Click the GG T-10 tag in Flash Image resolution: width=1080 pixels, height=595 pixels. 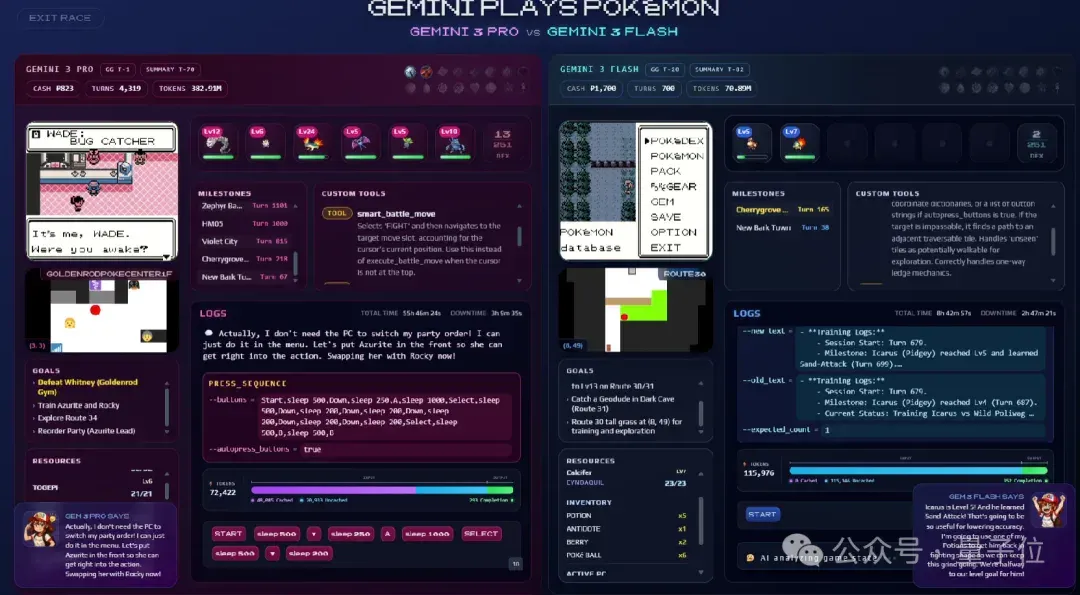click(x=665, y=70)
